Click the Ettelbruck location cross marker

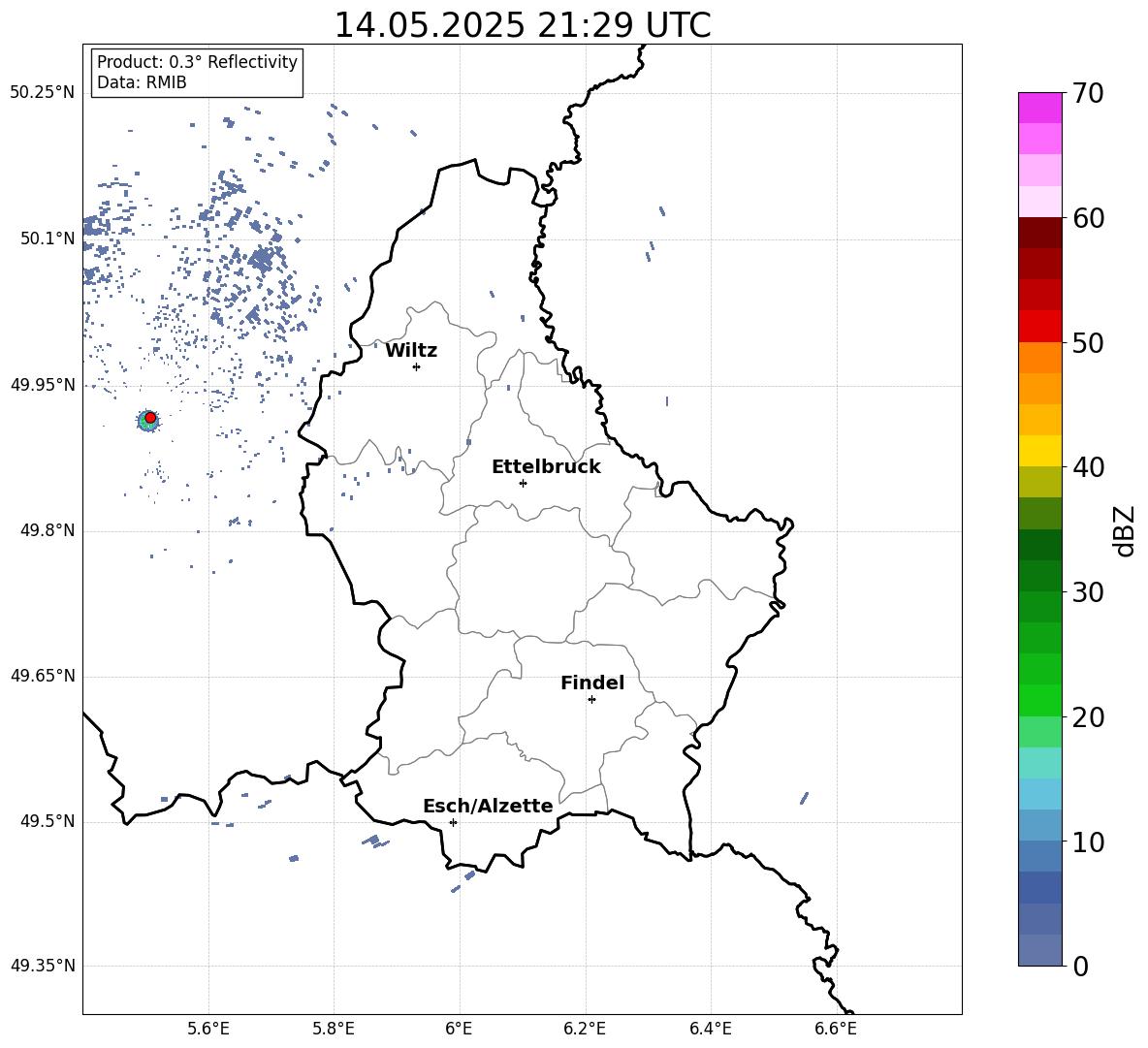click(523, 483)
